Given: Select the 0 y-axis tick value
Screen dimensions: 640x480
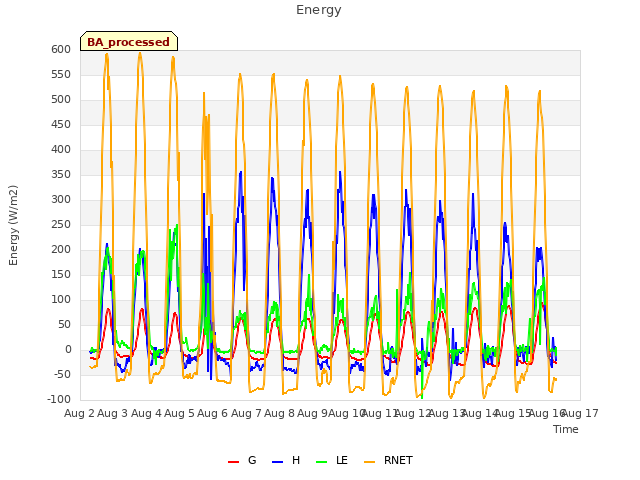Looking at the screenshot, I should coord(68,349).
